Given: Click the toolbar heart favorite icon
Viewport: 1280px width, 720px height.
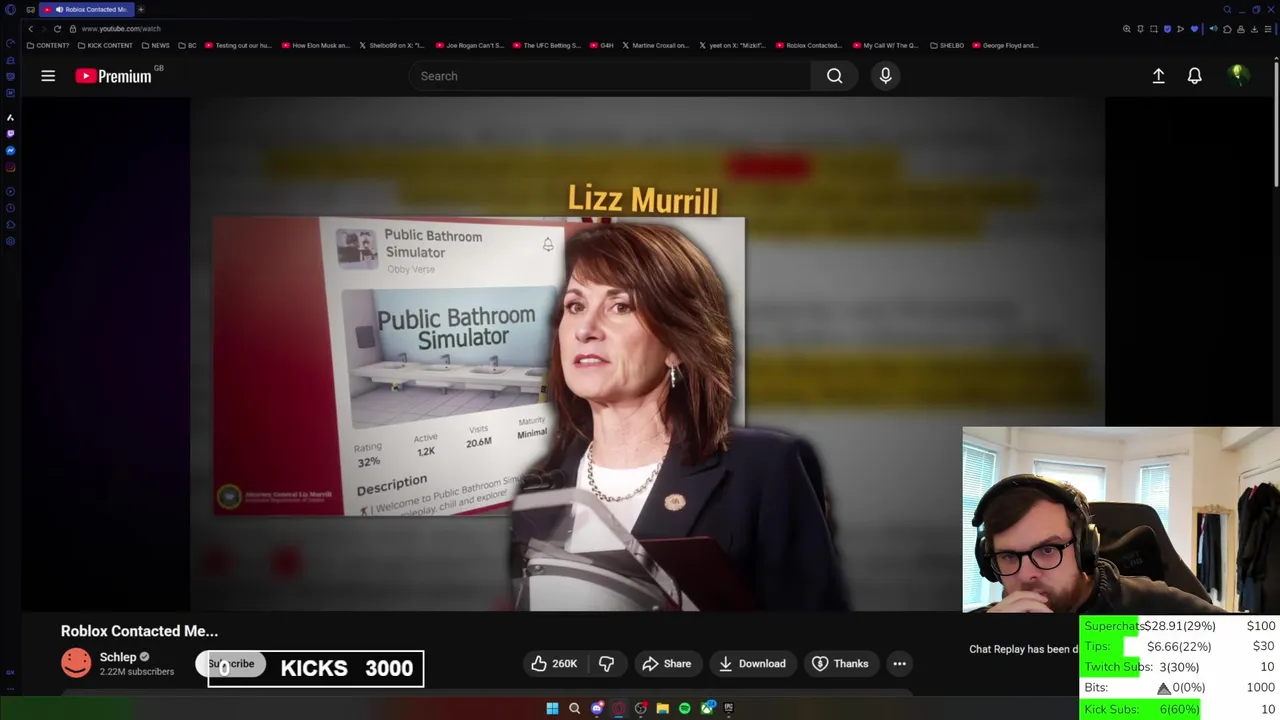Looking at the screenshot, I should pos(1194,29).
